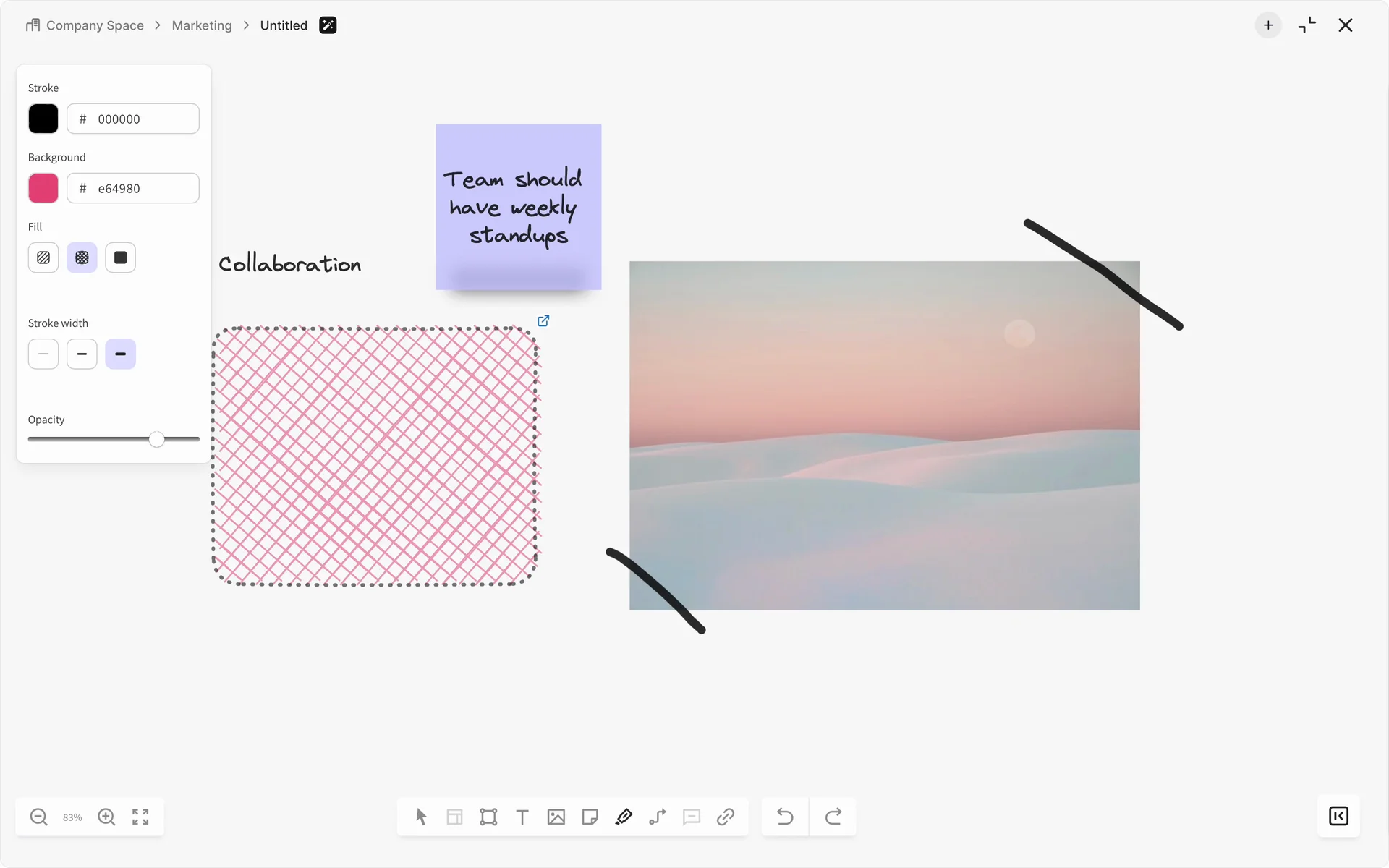Choose the insert image tool
Screen dimensions: 1389x868
pyautogui.click(x=556, y=817)
